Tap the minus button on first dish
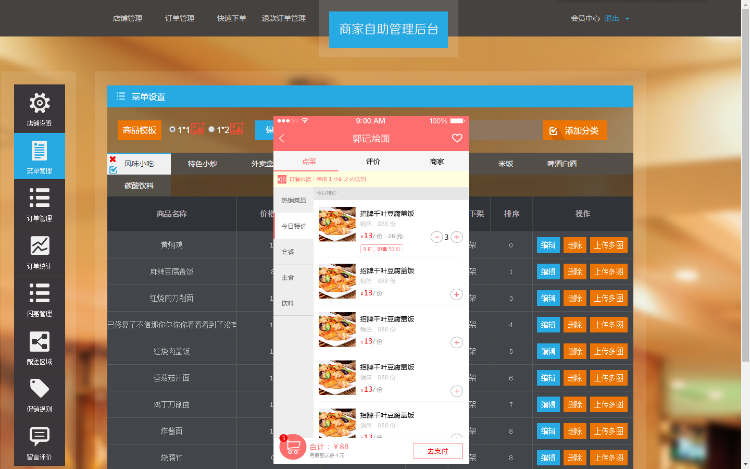Screen dimensions: 750x469 pyautogui.click(x=436, y=237)
